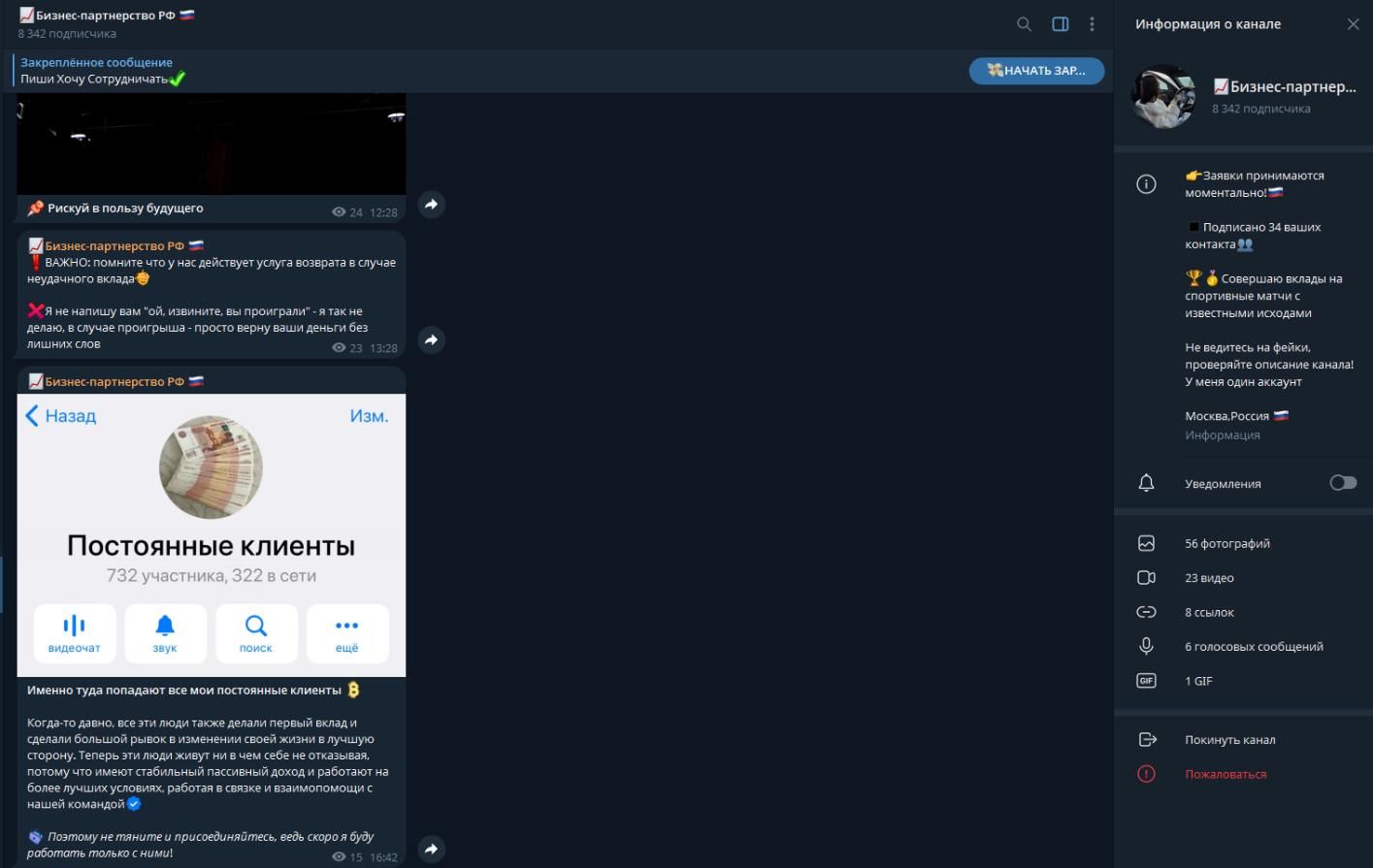Screen dimensions: 1373x868
Task: Open search in the channel header
Action: point(1024,24)
